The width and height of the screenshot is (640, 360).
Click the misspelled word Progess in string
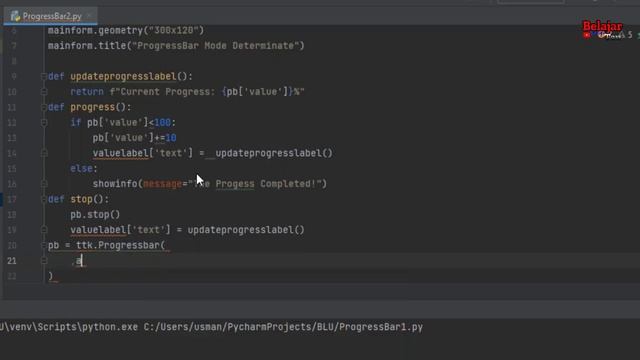click(x=235, y=184)
